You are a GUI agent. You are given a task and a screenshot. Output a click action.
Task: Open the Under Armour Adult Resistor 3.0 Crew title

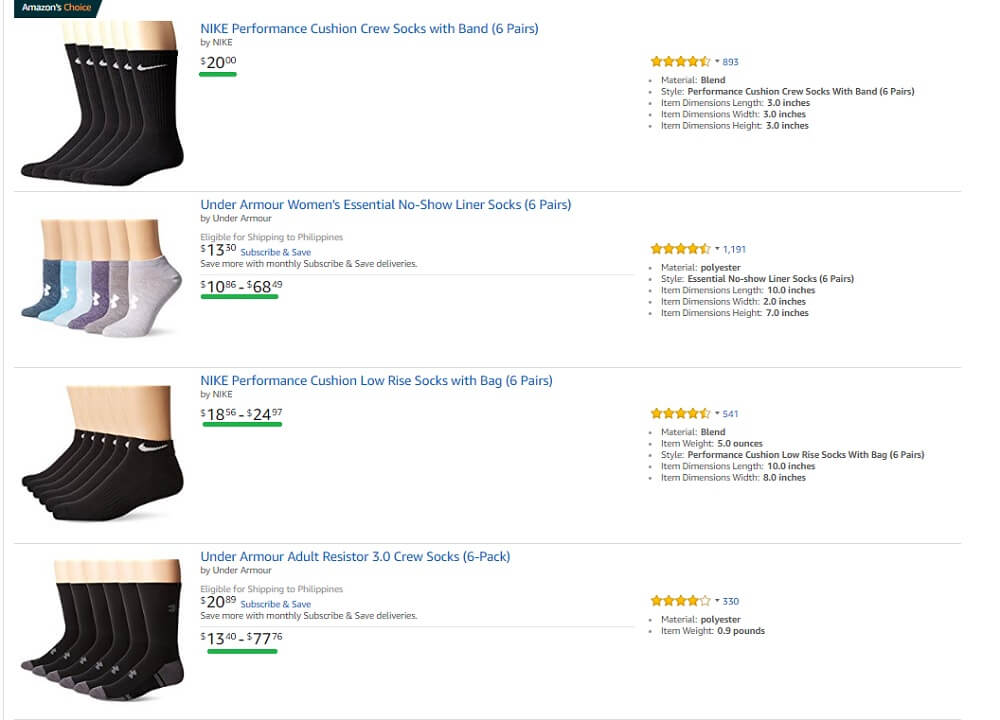point(355,557)
